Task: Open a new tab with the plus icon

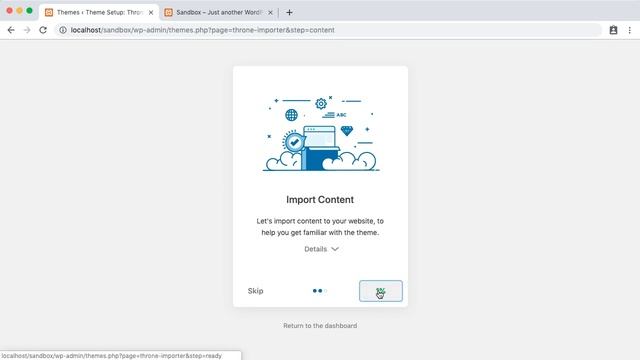Action: point(289,13)
